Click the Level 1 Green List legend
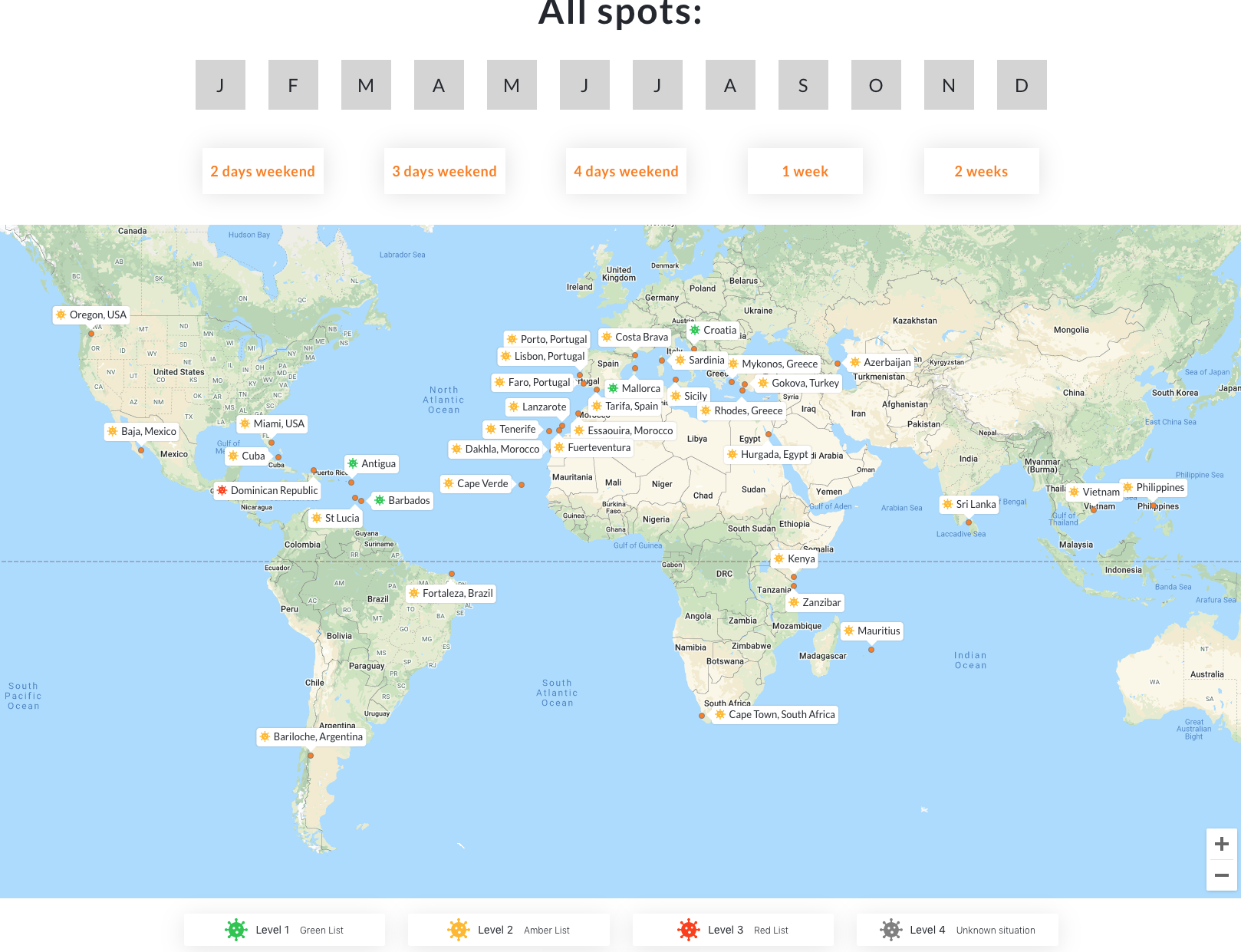The width and height of the screenshot is (1241, 952). tap(285, 930)
